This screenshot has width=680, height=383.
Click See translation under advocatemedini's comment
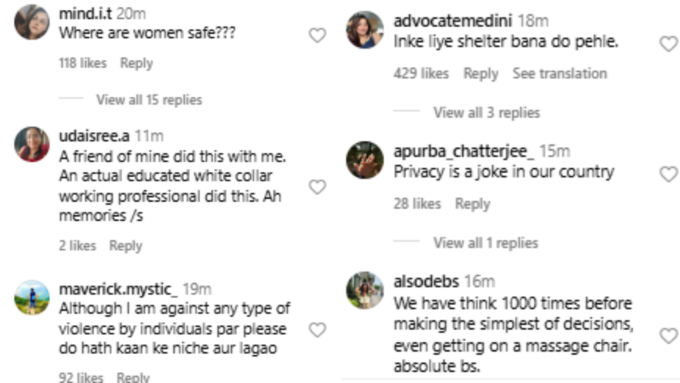pyautogui.click(x=560, y=74)
